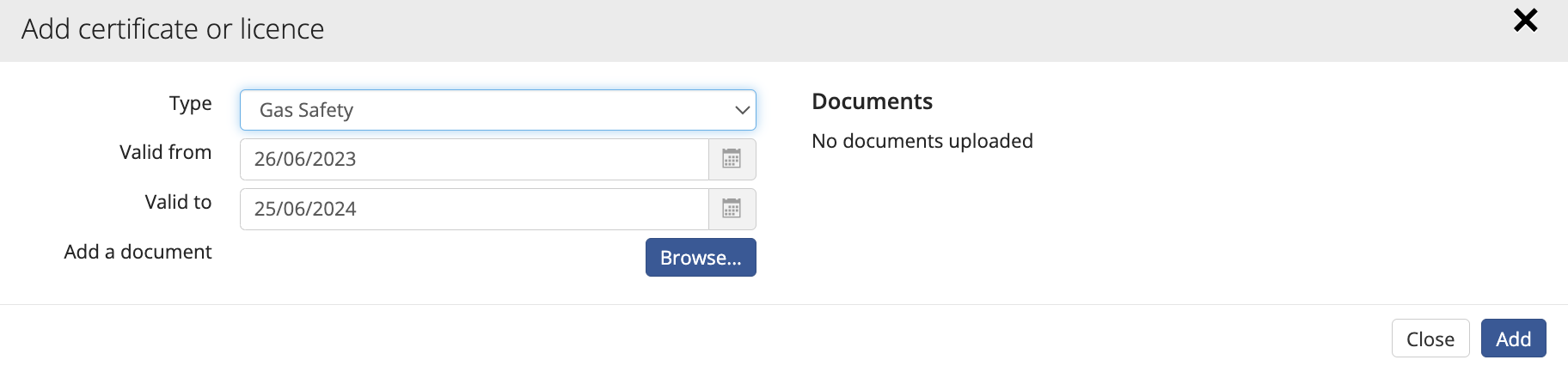1568x366 pixels.
Task: Click the grey dialog header bar
Action: pos(784,31)
